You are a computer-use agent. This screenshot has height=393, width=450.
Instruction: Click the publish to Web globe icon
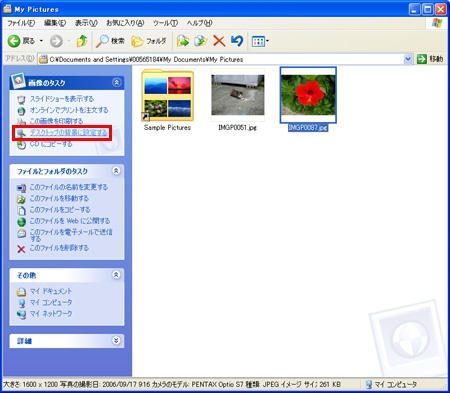(x=21, y=222)
